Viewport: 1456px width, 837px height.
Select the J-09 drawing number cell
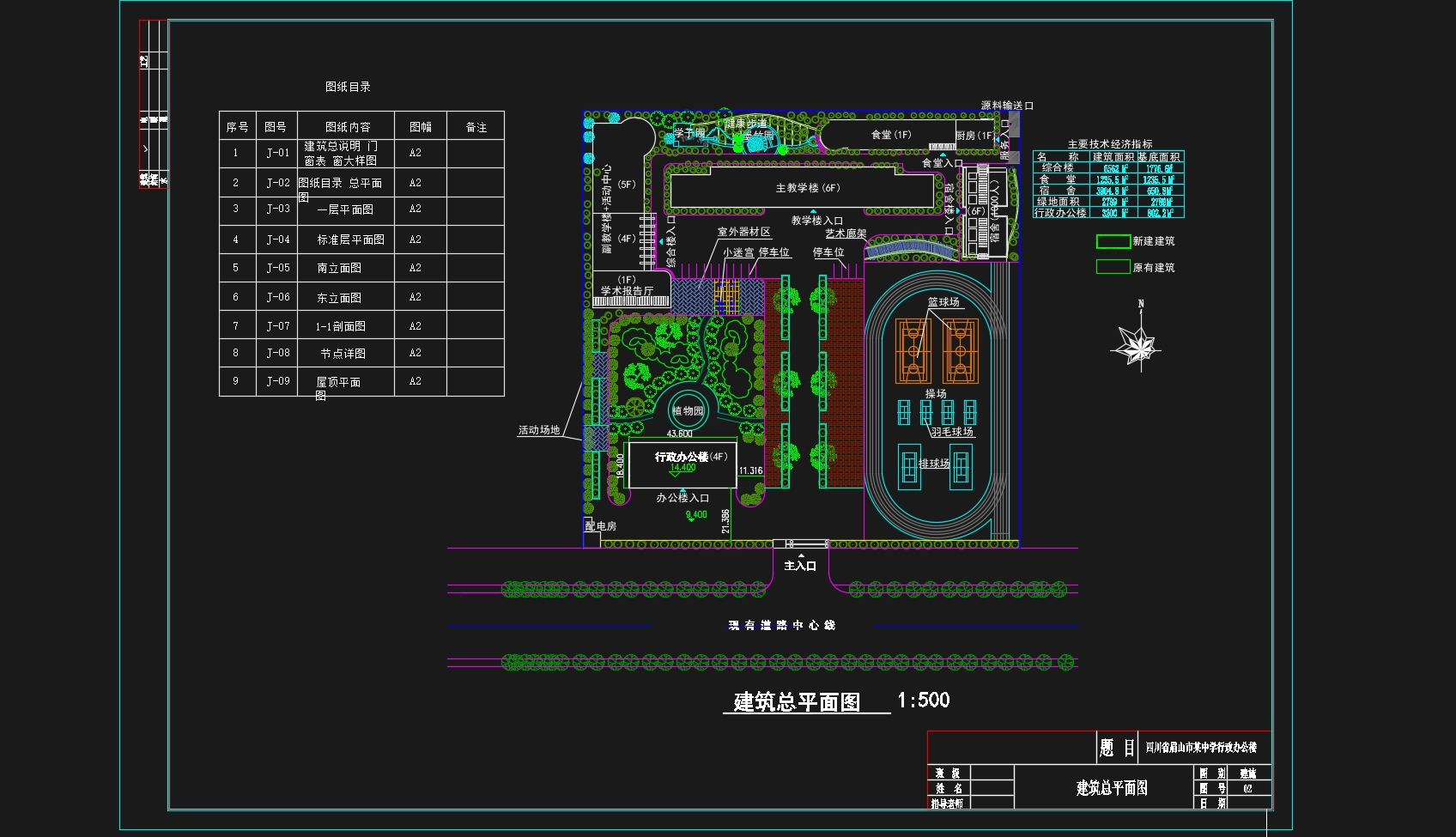(277, 381)
